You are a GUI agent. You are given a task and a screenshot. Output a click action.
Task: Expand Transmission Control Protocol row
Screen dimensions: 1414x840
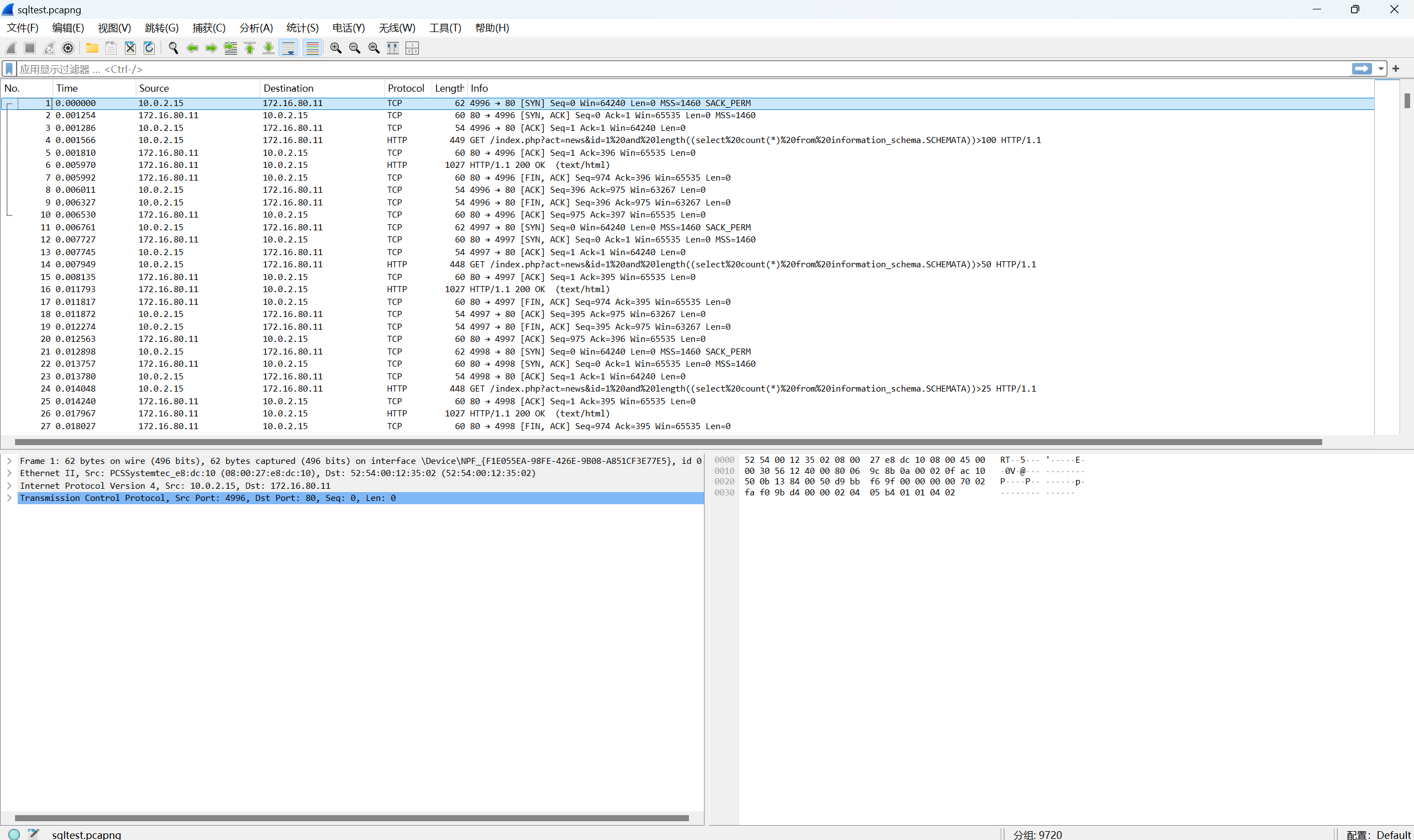tap(9, 498)
